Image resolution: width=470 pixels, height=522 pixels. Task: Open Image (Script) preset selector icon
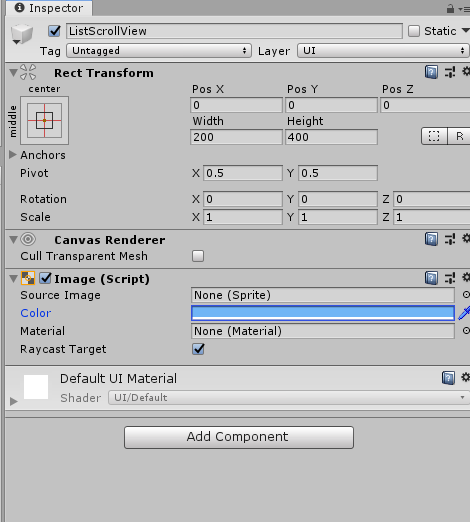coord(450,278)
